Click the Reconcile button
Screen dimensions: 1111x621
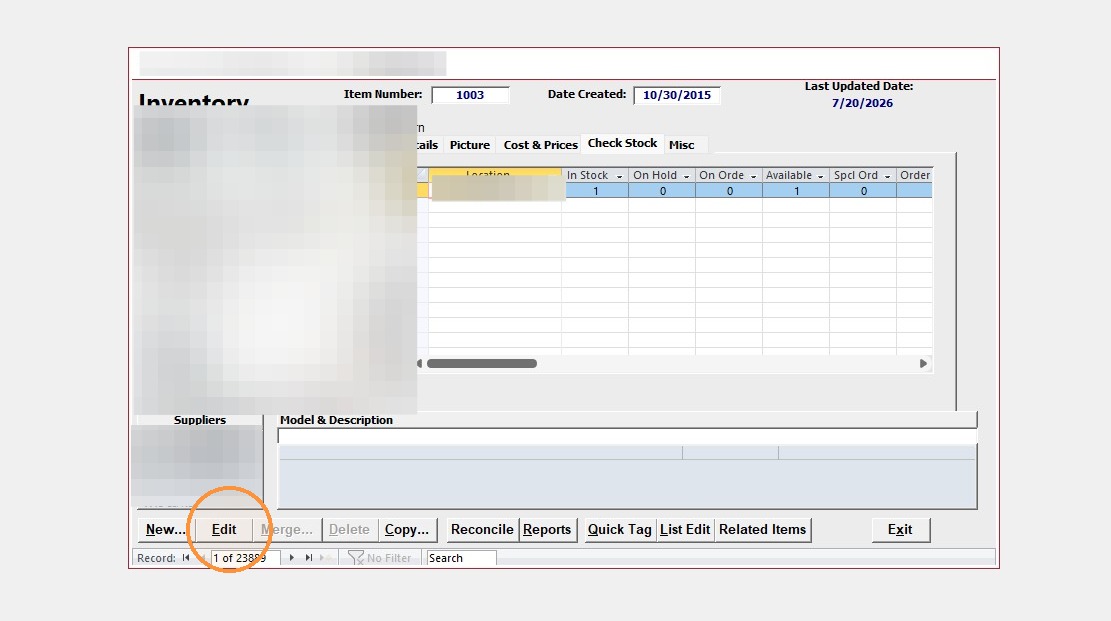coord(482,530)
